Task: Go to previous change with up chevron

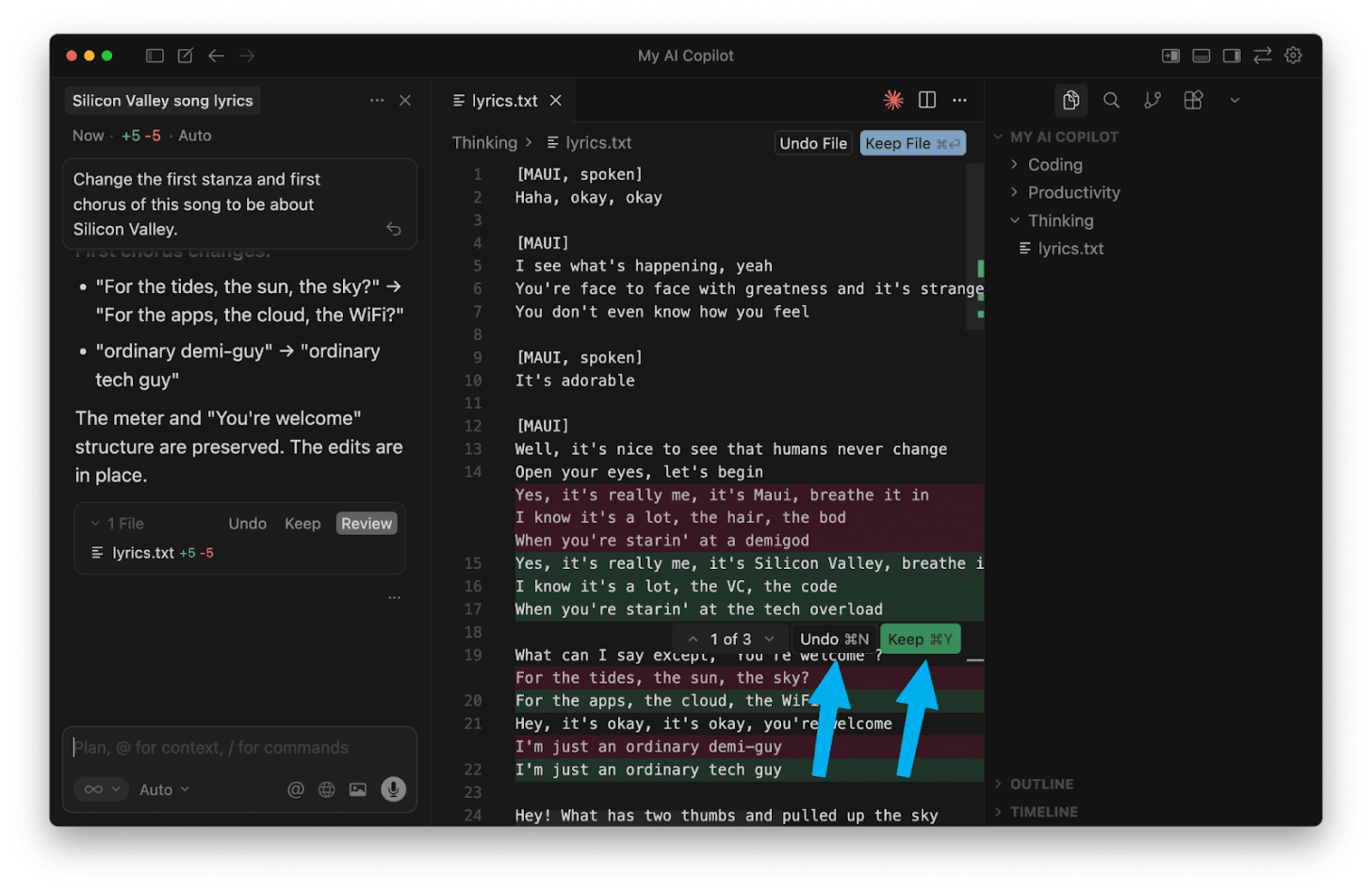Action: pyautogui.click(x=693, y=640)
